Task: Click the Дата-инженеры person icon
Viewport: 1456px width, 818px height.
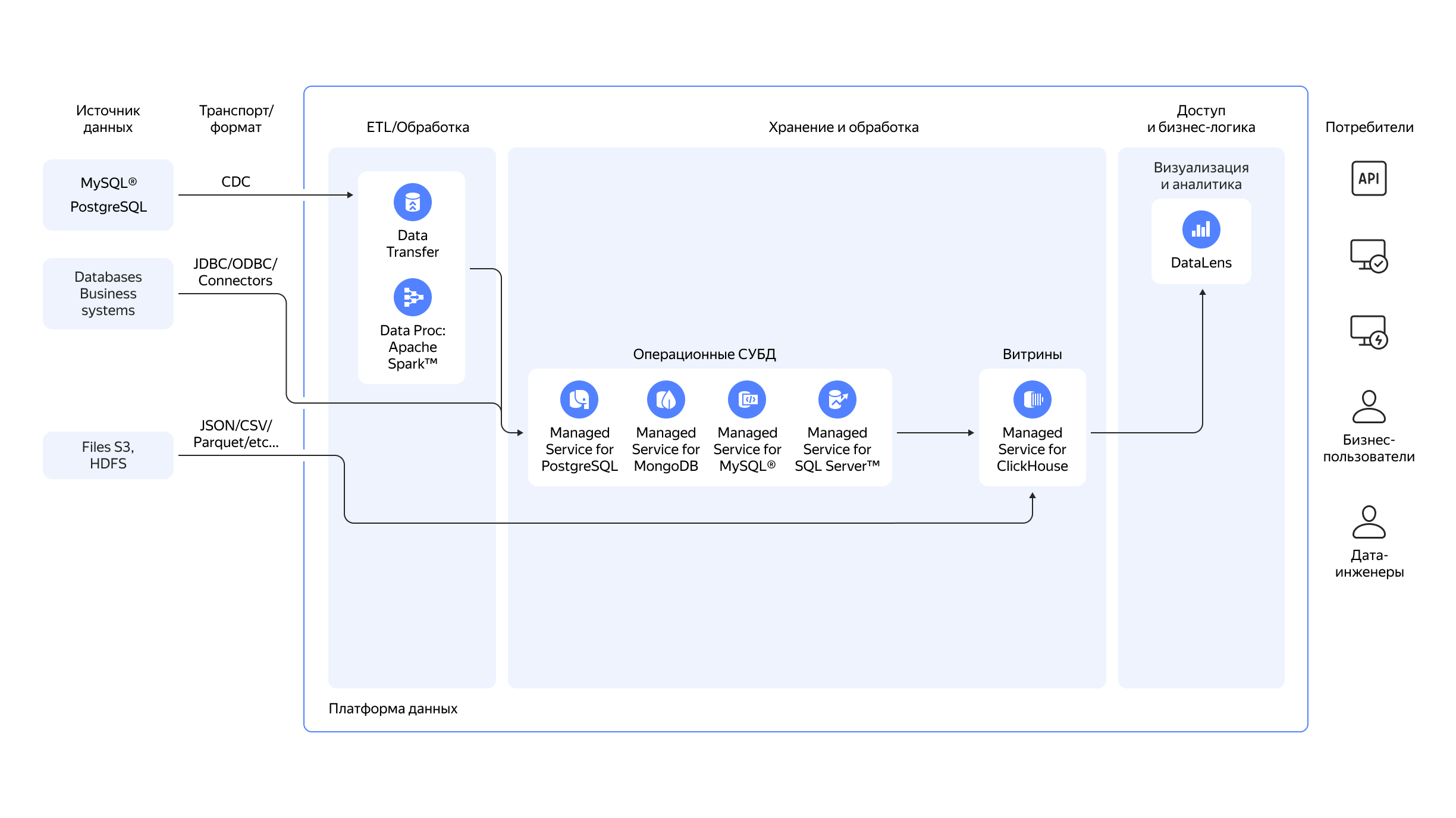Action: [x=1369, y=522]
